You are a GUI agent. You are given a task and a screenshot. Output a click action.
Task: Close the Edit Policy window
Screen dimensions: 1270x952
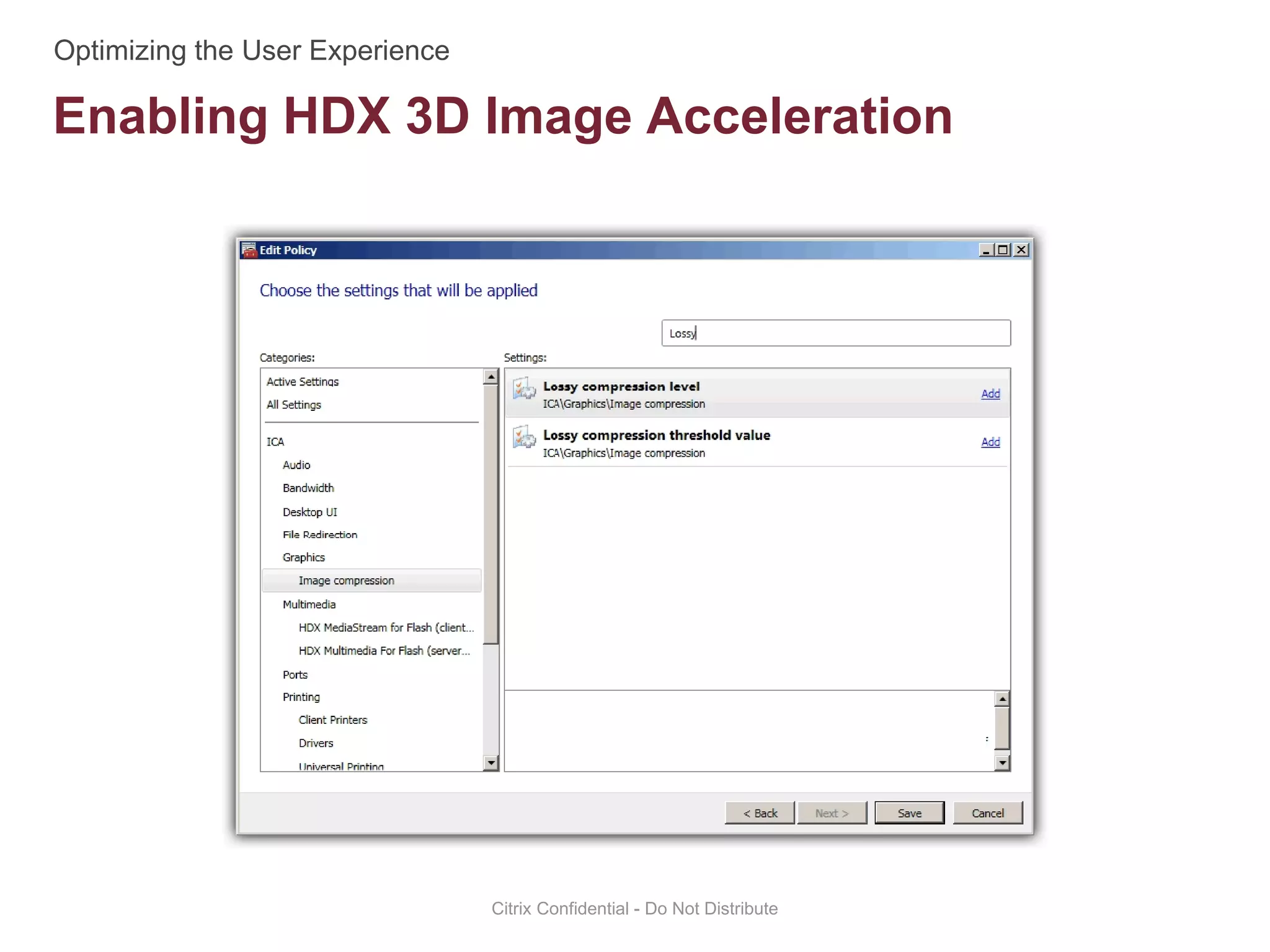tap(1021, 250)
